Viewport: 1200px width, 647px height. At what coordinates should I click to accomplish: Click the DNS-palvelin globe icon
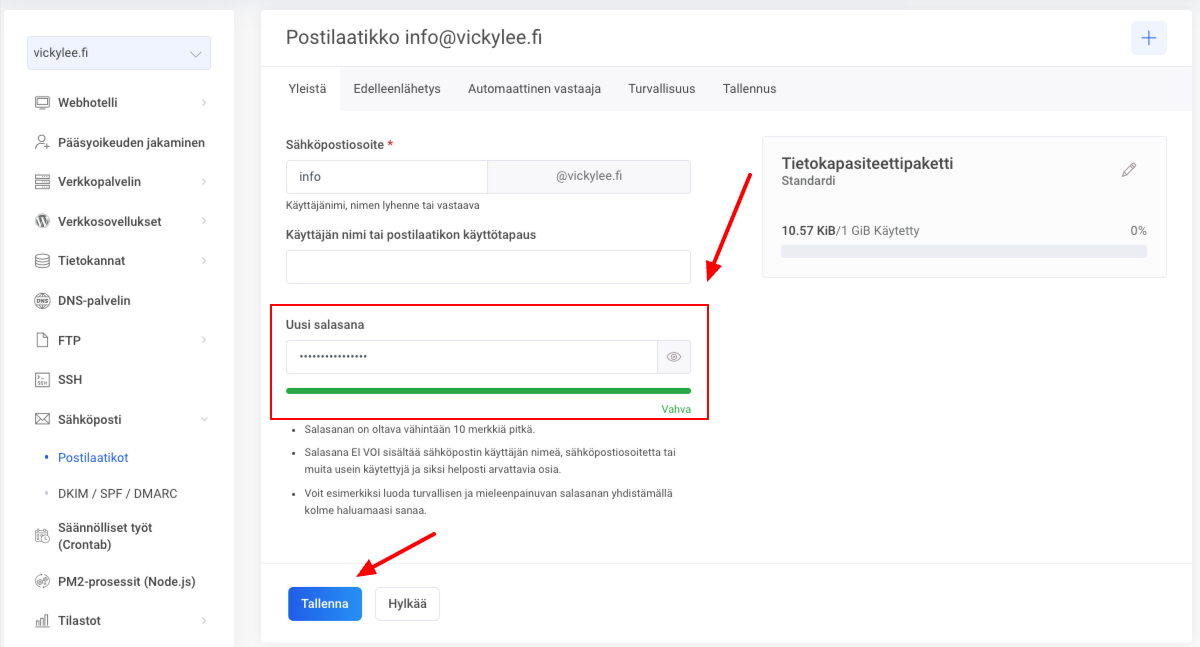tap(42, 300)
